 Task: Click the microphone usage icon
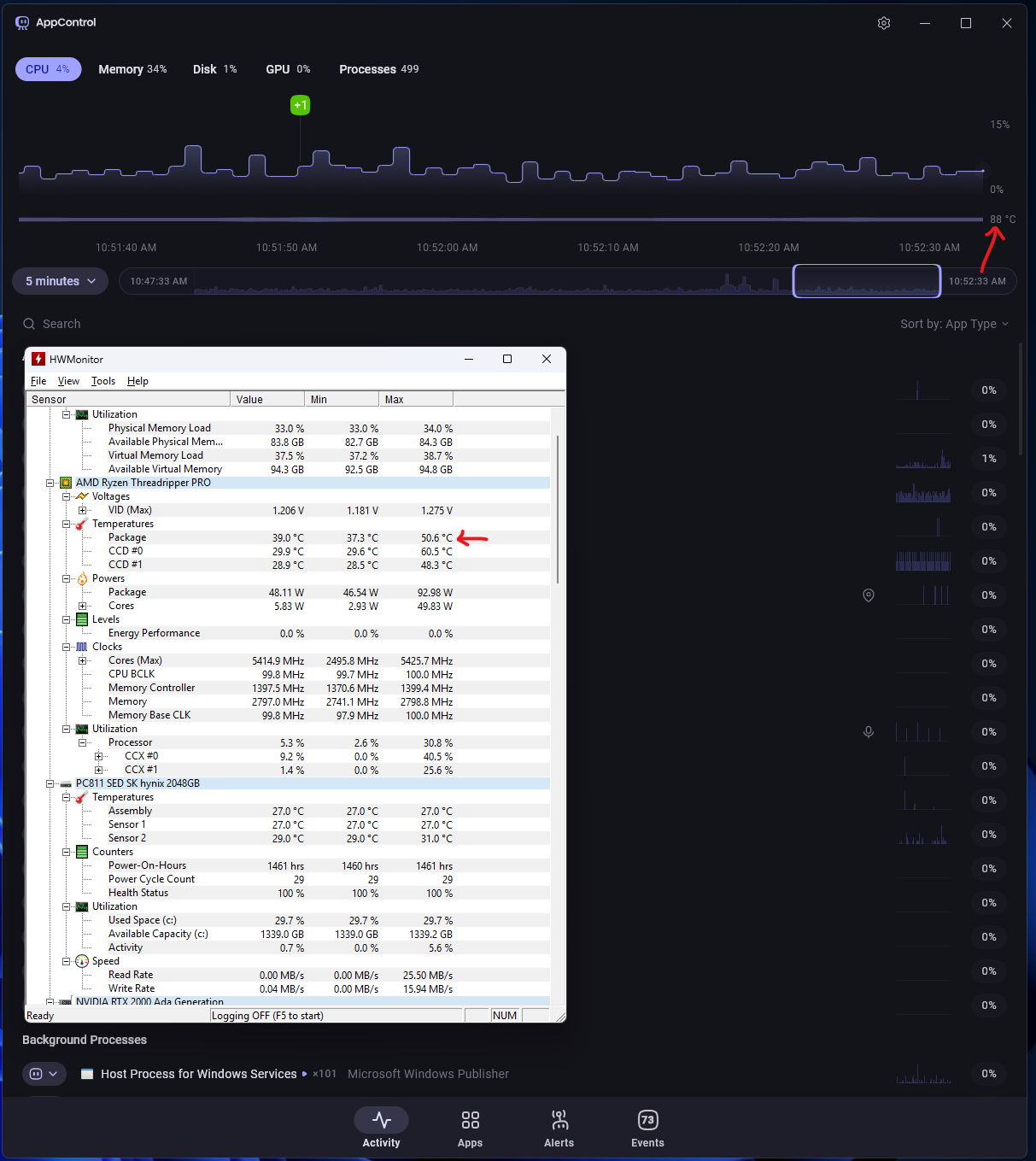(x=869, y=732)
